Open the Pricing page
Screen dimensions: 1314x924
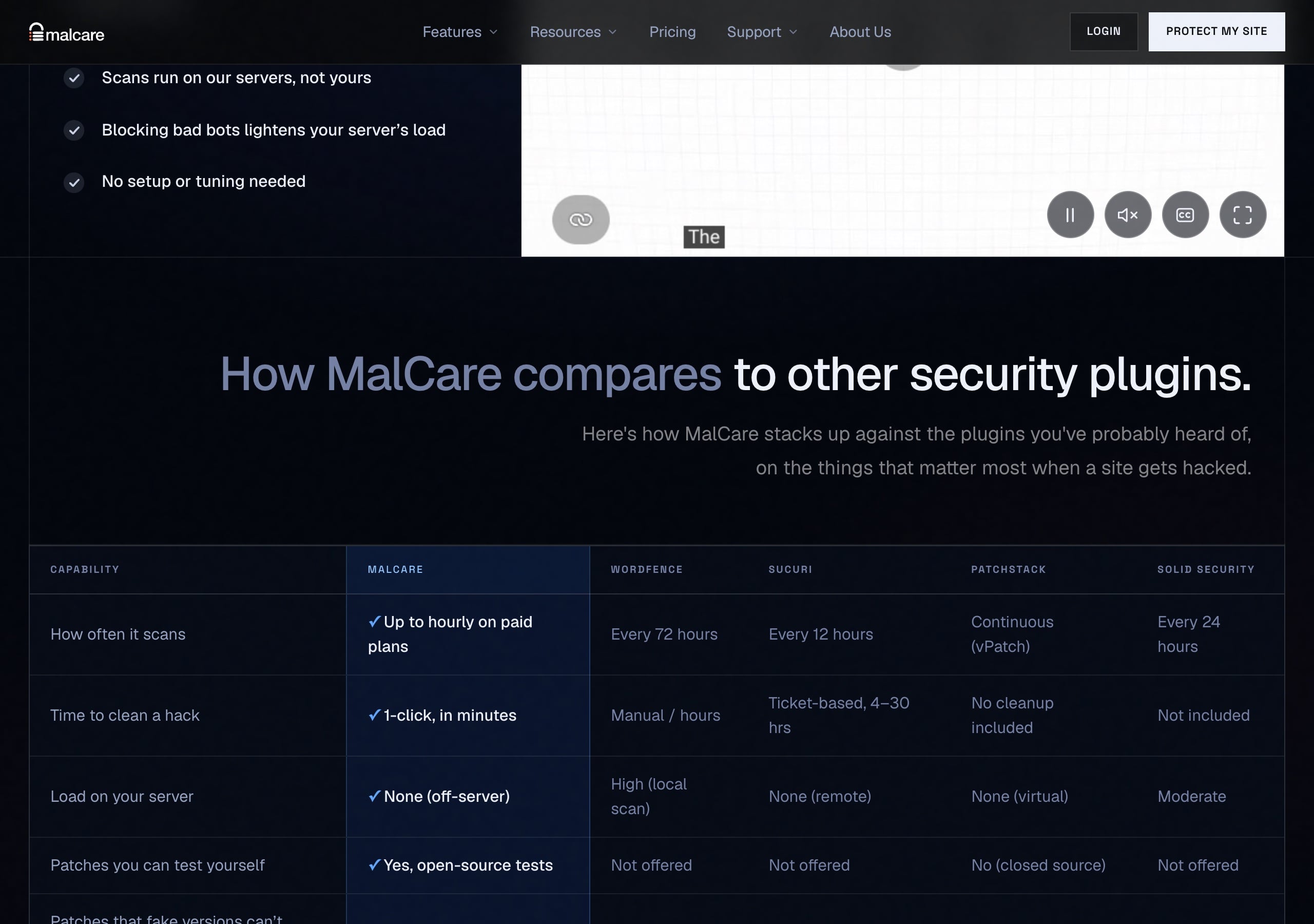(672, 32)
